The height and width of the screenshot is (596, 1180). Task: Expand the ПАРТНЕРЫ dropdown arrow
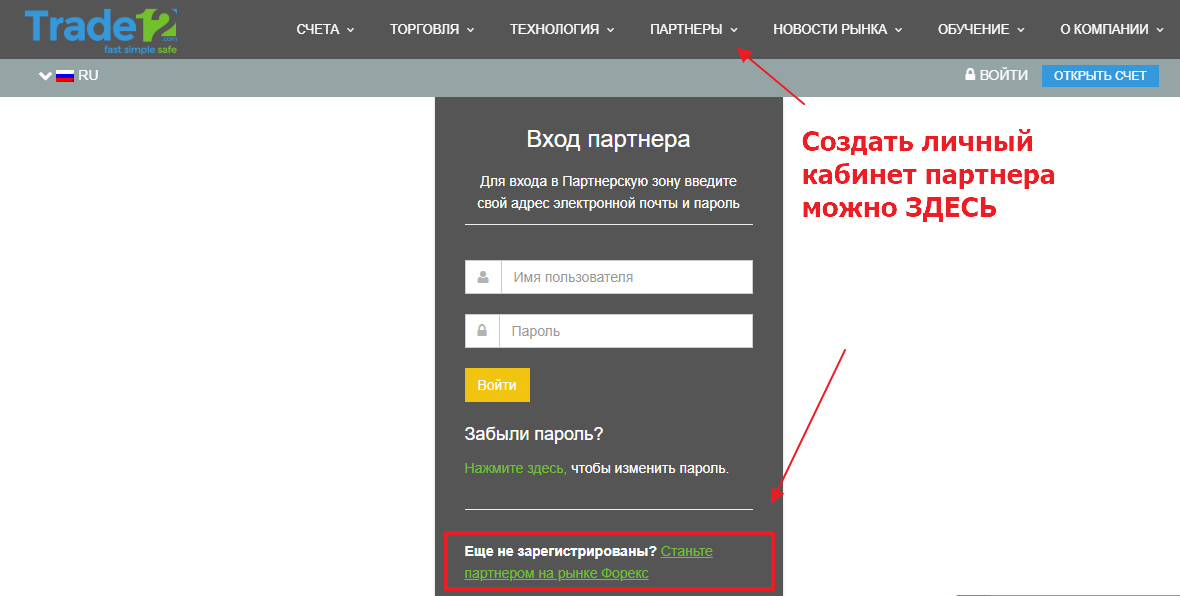pyautogui.click(x=734, y=30)
